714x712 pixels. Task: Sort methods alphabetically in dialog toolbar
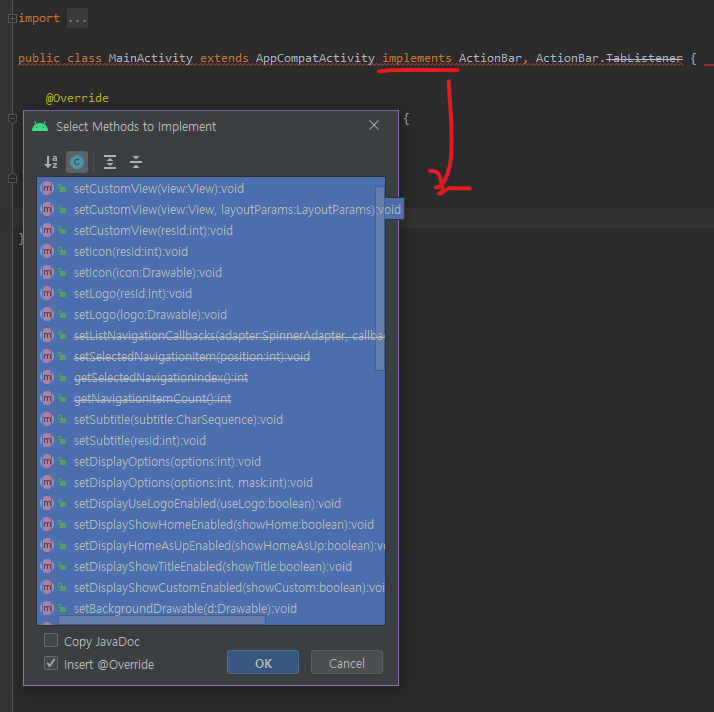tap(51, 162)
